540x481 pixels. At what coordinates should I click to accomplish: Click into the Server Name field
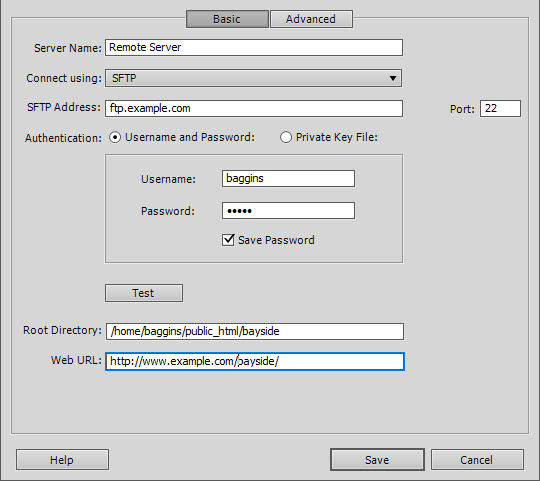pos(254,48)
